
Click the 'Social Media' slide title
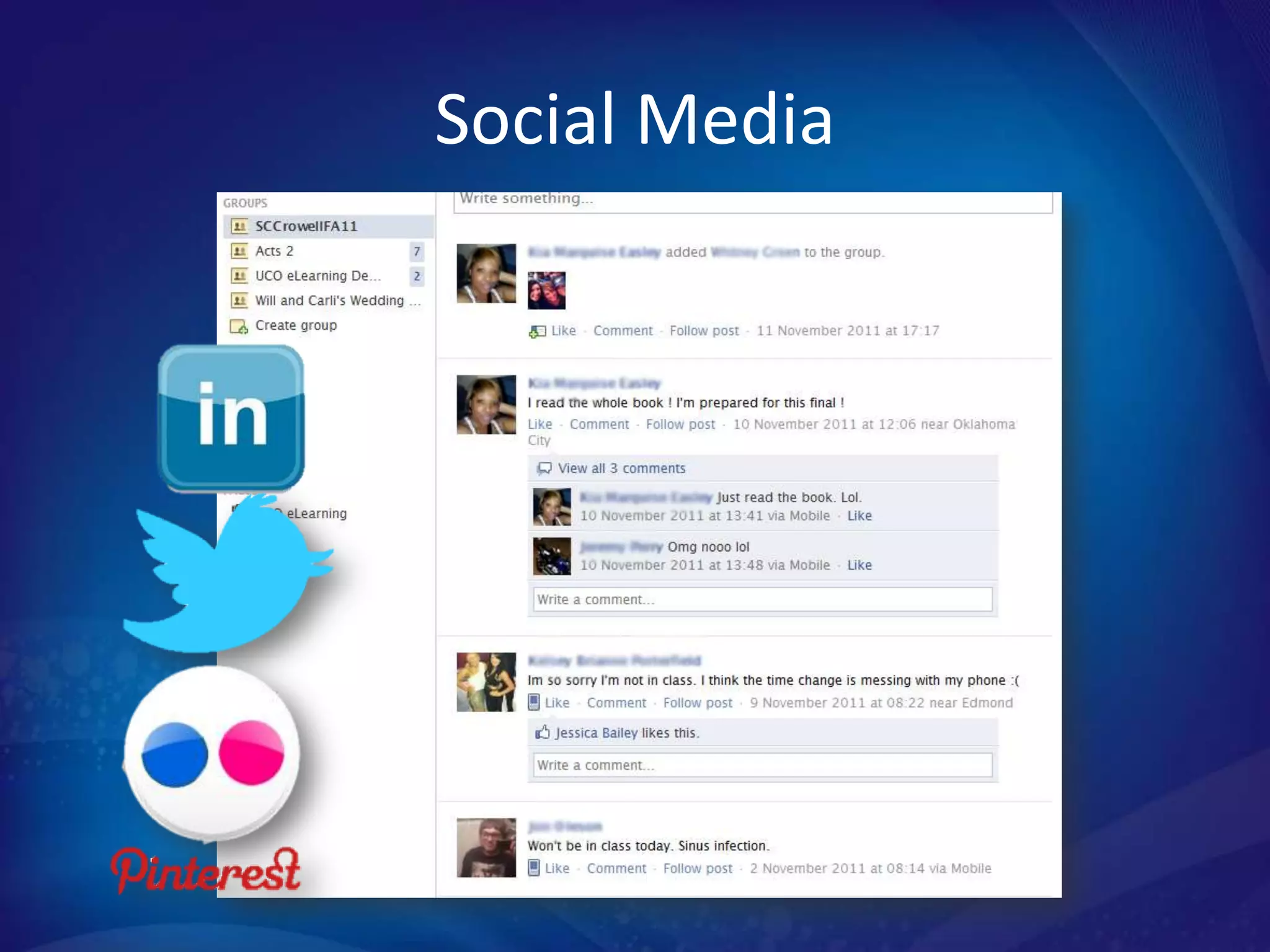634,118
